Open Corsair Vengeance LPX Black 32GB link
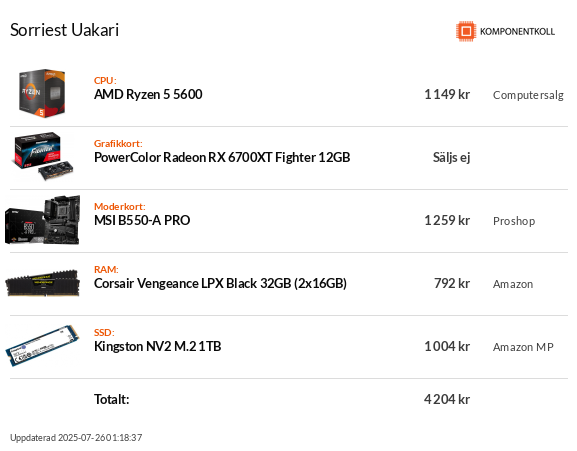The width and height of the screenshot is (577, 451). [220, 283]
